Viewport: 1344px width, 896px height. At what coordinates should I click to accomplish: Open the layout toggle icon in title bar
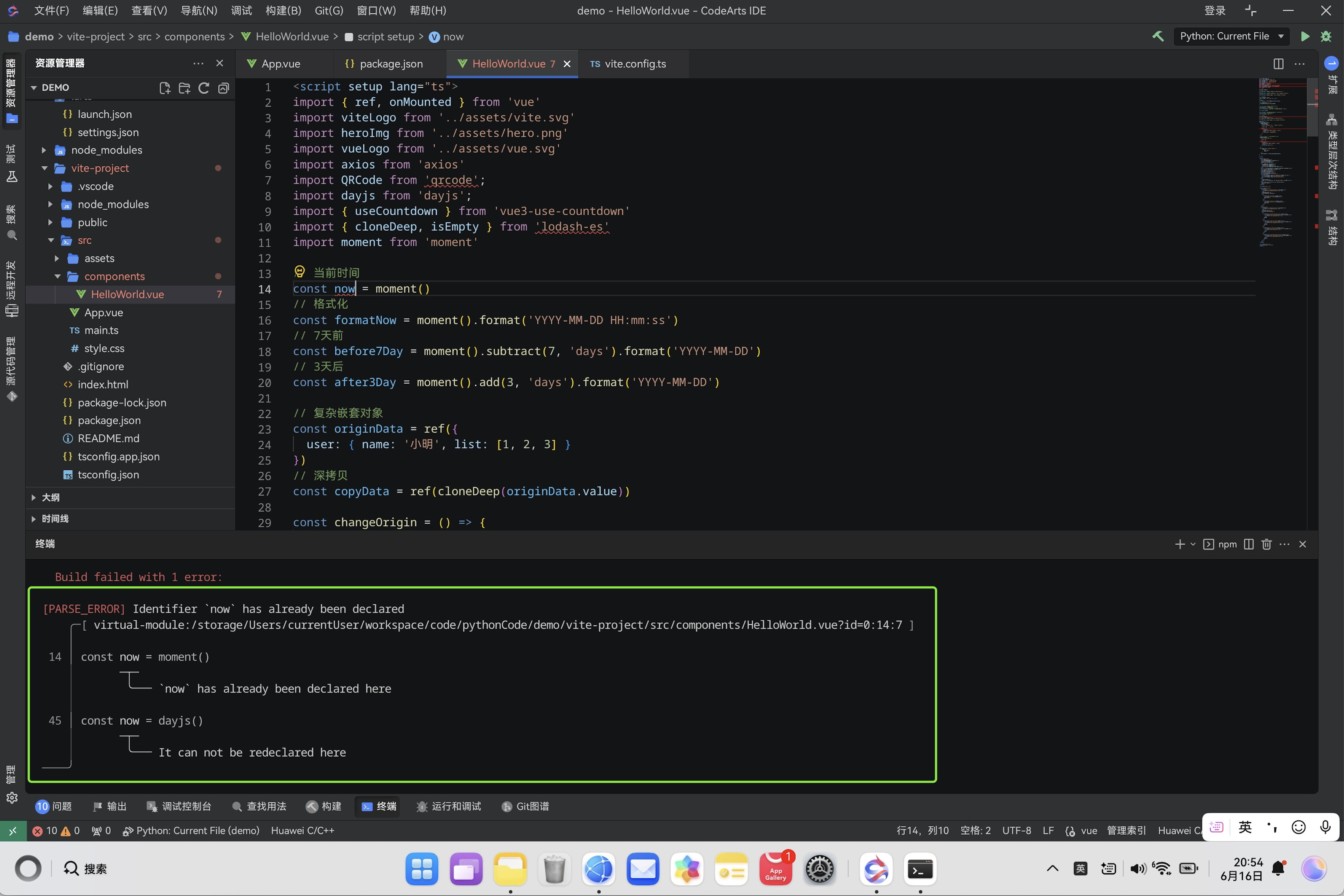click(x=1250, y=10)
